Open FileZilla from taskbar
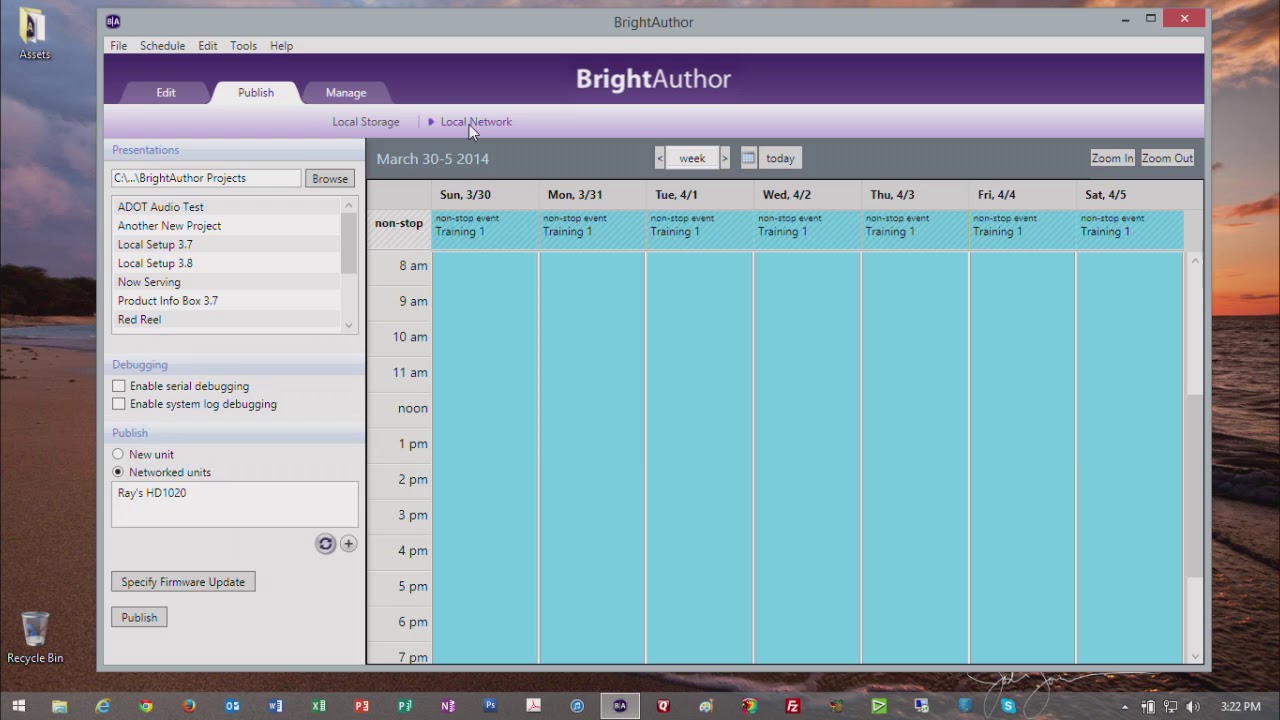The width and height of the screenshot is (1280, 720). pos(792,706)
